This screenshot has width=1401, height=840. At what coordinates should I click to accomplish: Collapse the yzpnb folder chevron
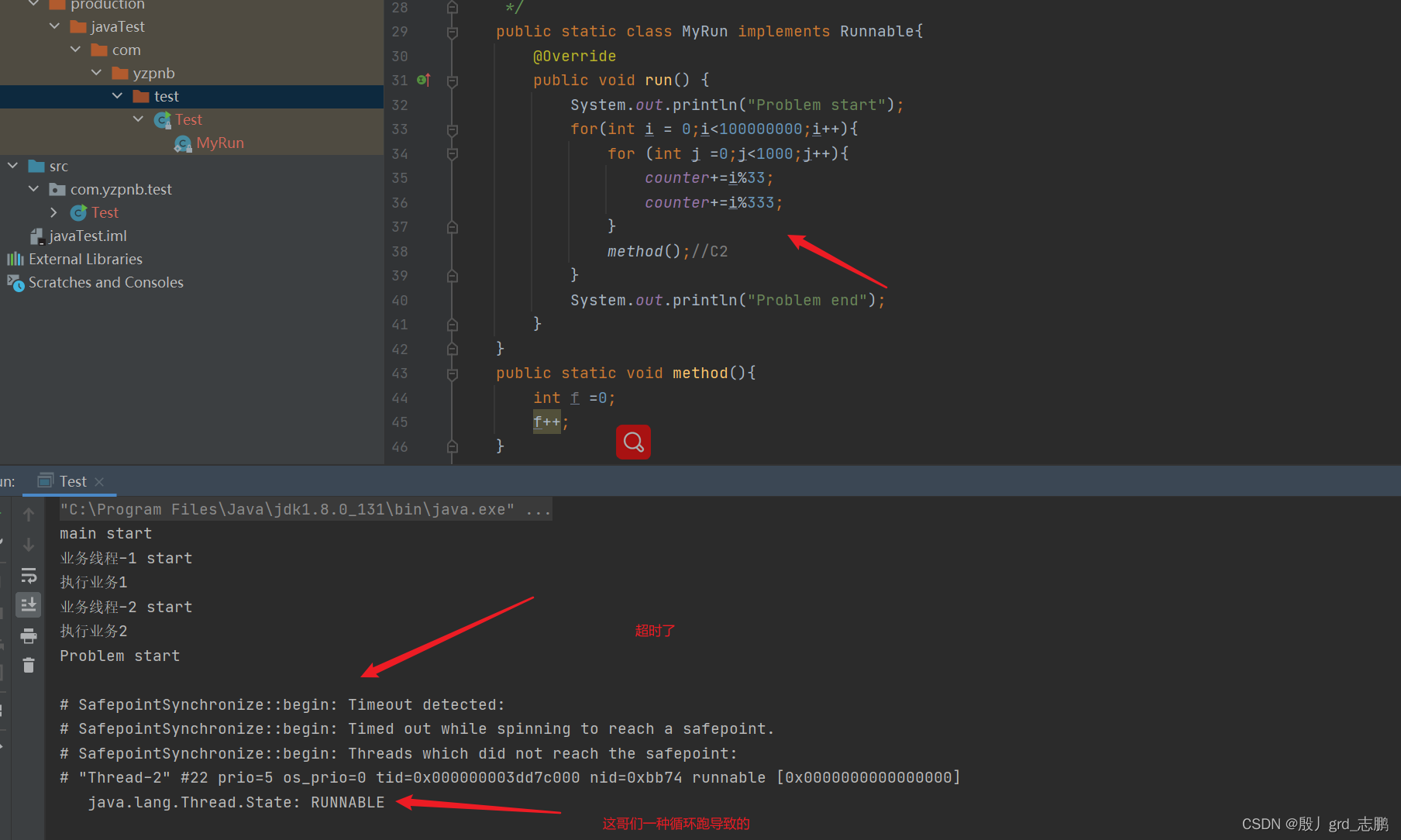point(96,73)
